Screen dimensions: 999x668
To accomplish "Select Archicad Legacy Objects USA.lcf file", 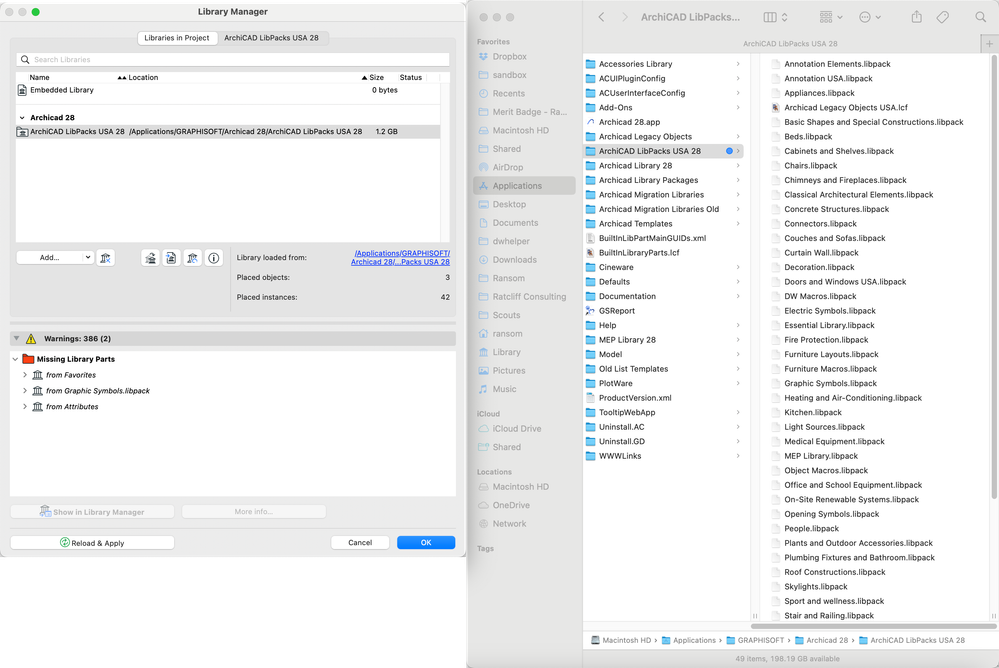I will pos(845,107).
